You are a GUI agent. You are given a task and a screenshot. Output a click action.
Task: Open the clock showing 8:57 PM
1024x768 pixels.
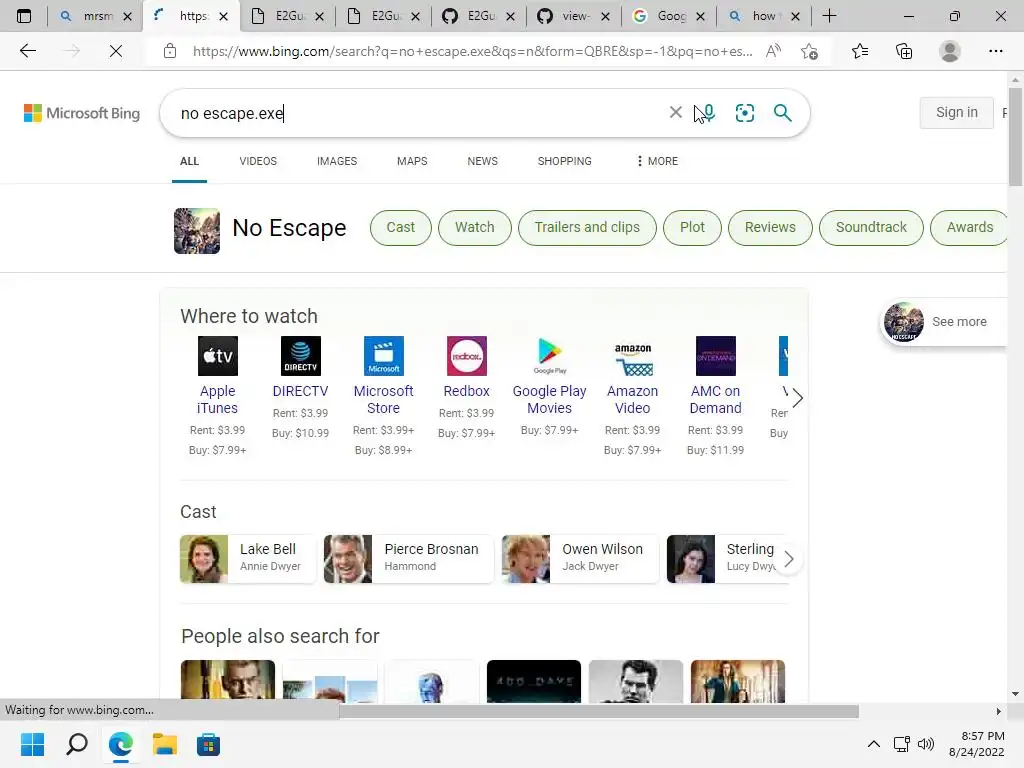click(x=976, y=744)
